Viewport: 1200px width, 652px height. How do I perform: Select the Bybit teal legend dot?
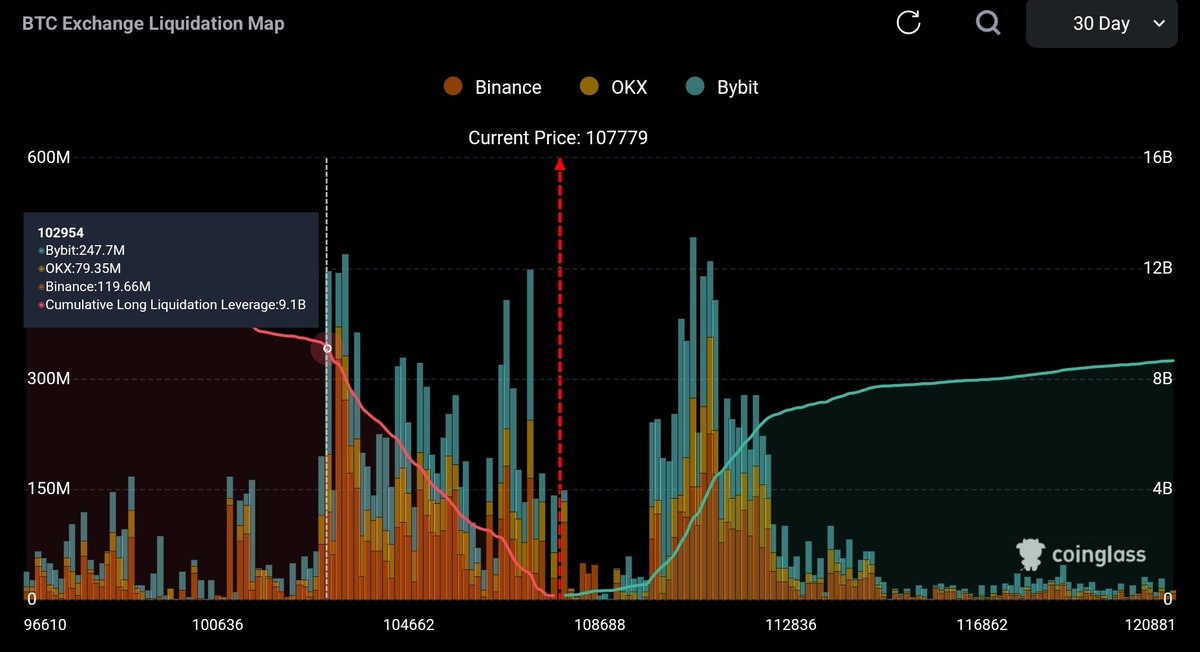pos(695,87)
